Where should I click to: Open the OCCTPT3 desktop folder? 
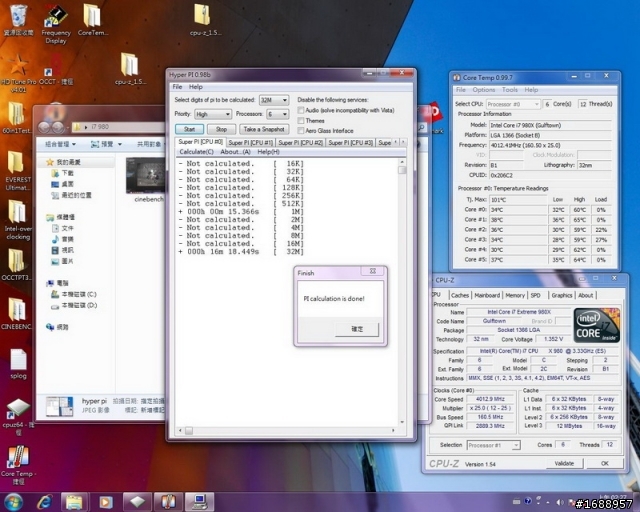pos(16,265)
